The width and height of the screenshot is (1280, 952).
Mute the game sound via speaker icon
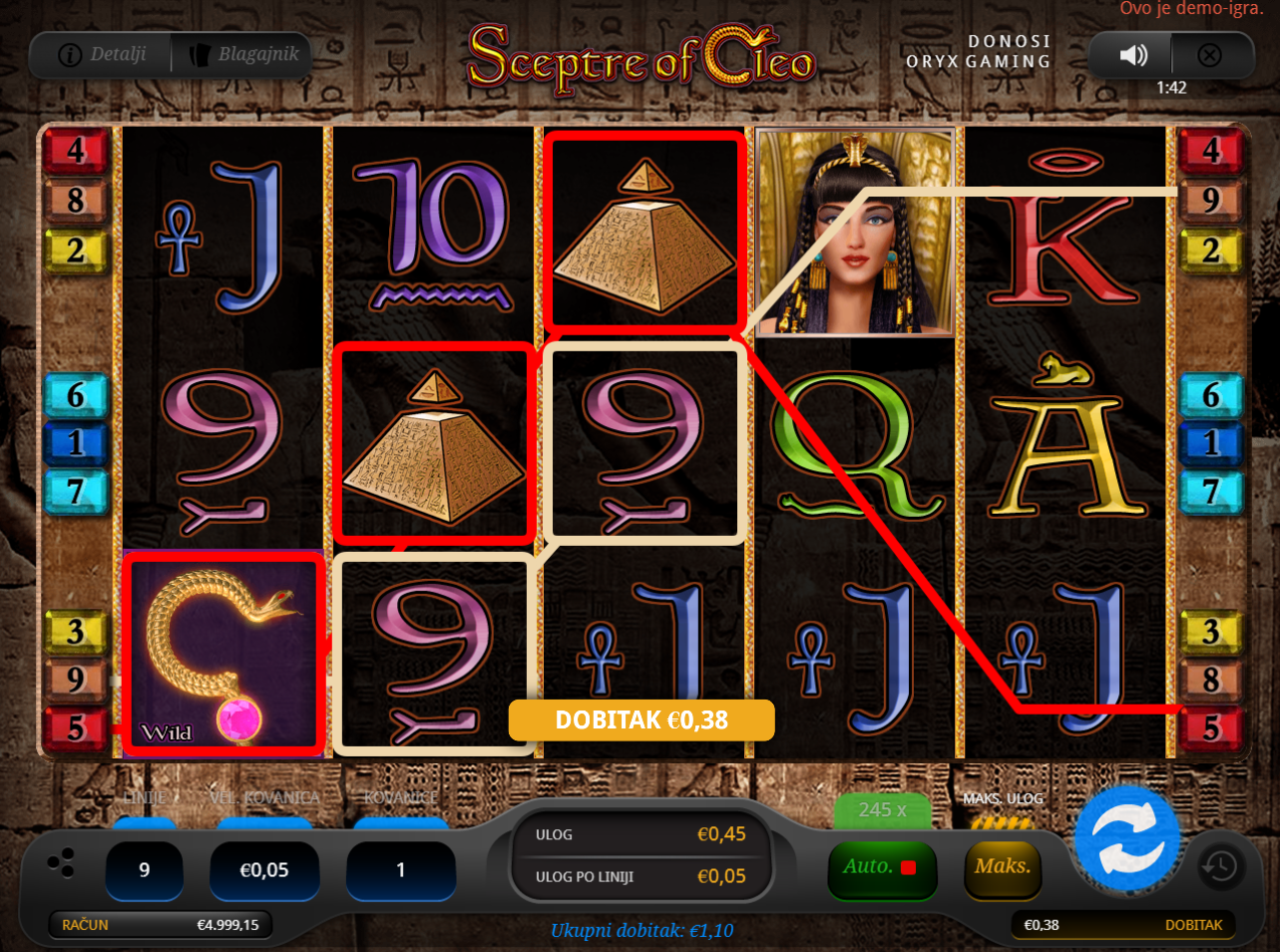click(1132, 55)
